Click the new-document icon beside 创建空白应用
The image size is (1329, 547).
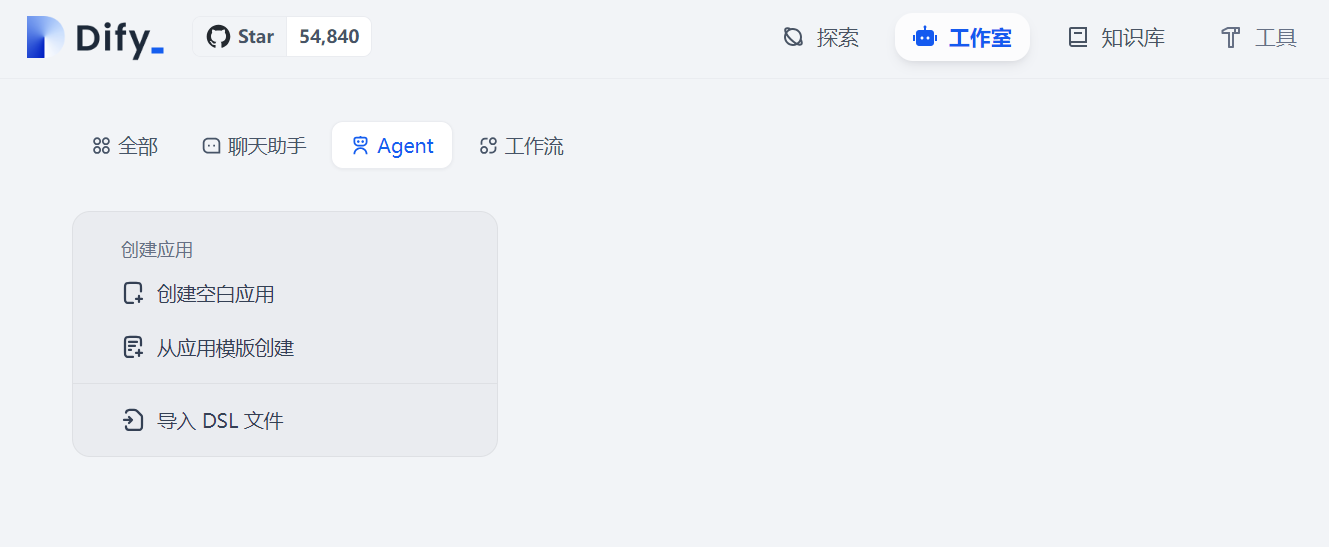point(133,294)
